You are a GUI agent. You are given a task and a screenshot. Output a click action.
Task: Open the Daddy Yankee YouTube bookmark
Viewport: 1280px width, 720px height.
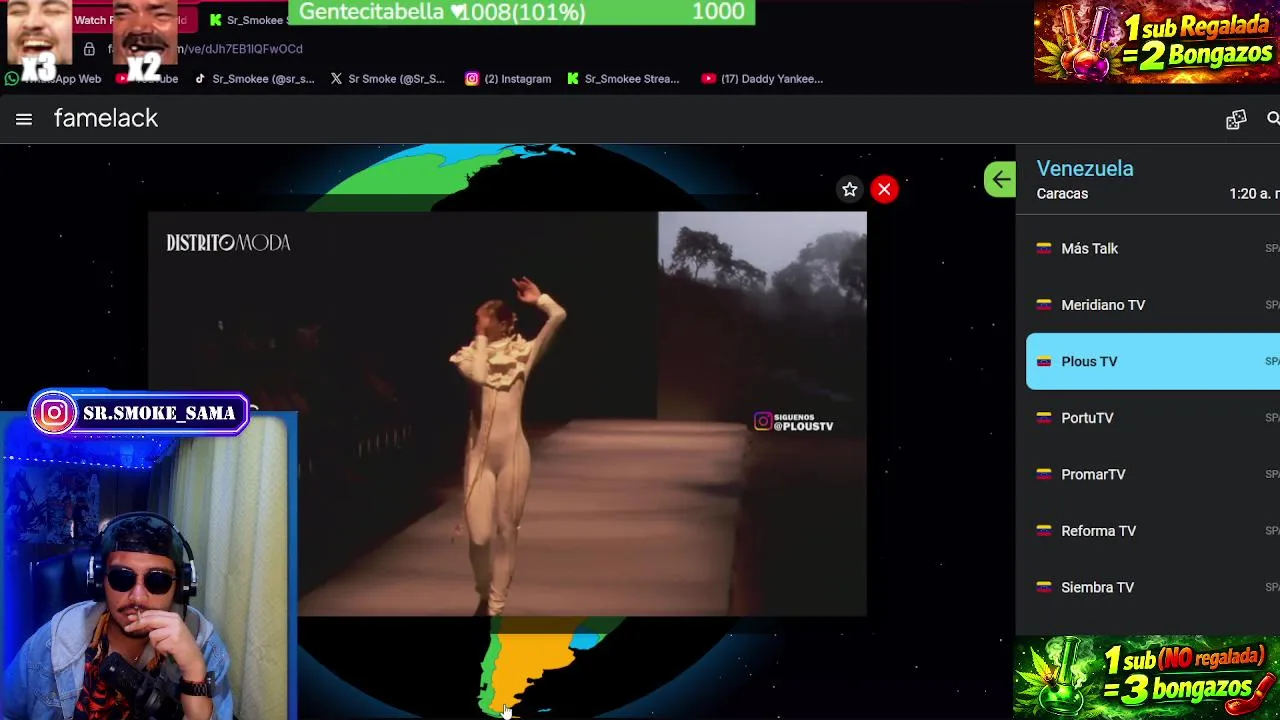[762, 78]
